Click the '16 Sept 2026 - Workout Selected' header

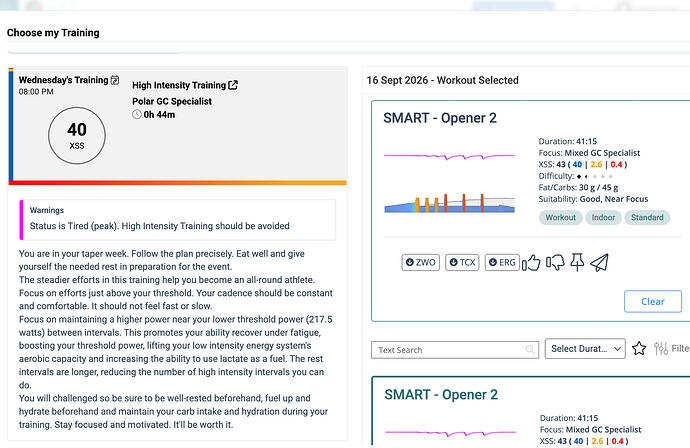442,80
